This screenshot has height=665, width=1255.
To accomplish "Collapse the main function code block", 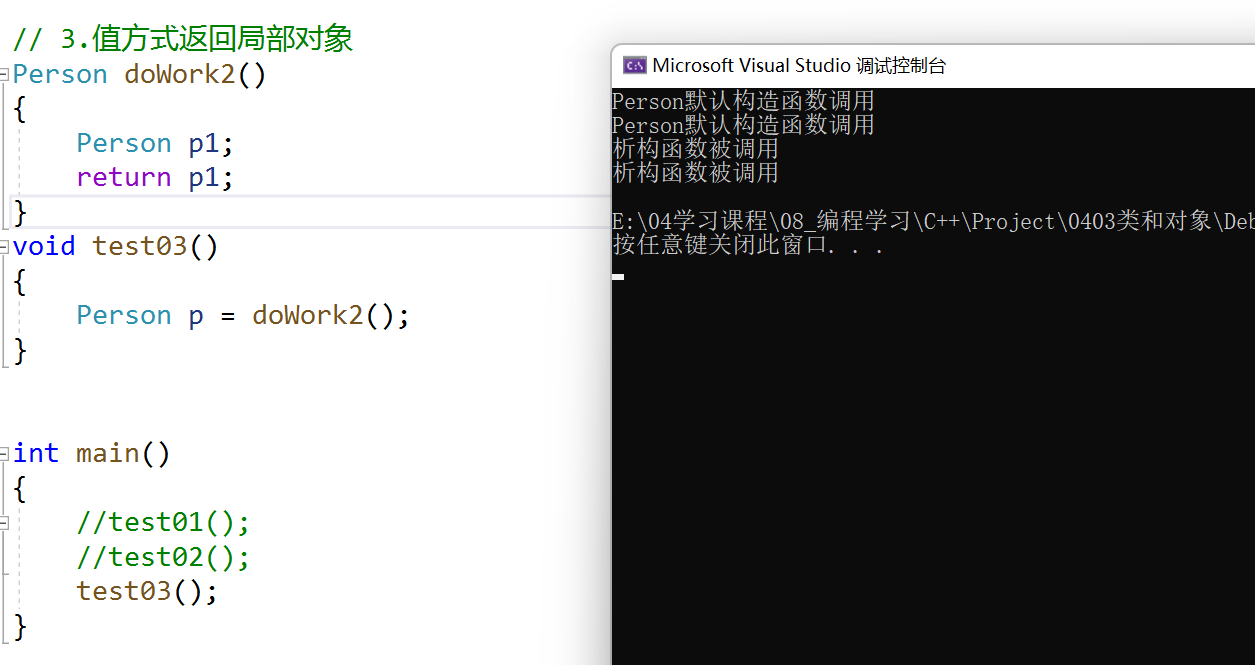I will (5, 454).
